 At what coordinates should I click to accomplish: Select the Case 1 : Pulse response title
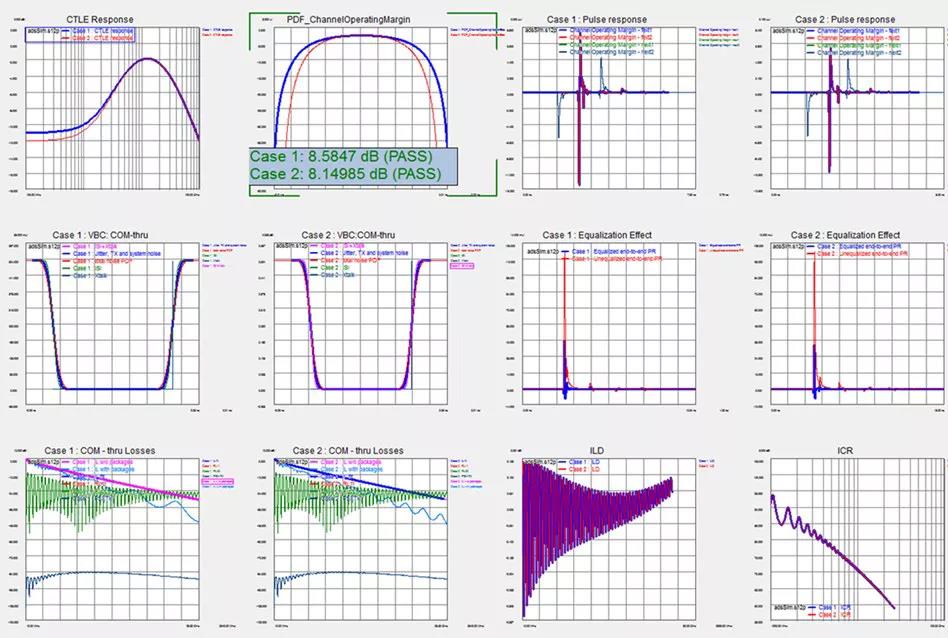(597, 19)
